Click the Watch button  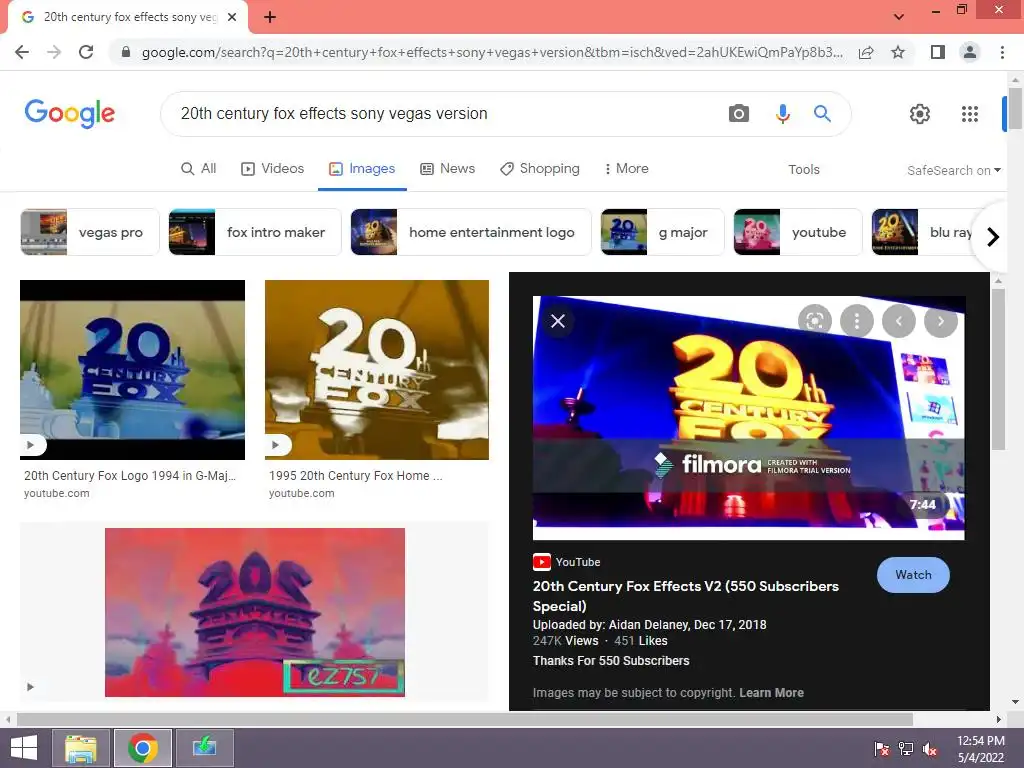pyautogui.click(x=913, y=575)
